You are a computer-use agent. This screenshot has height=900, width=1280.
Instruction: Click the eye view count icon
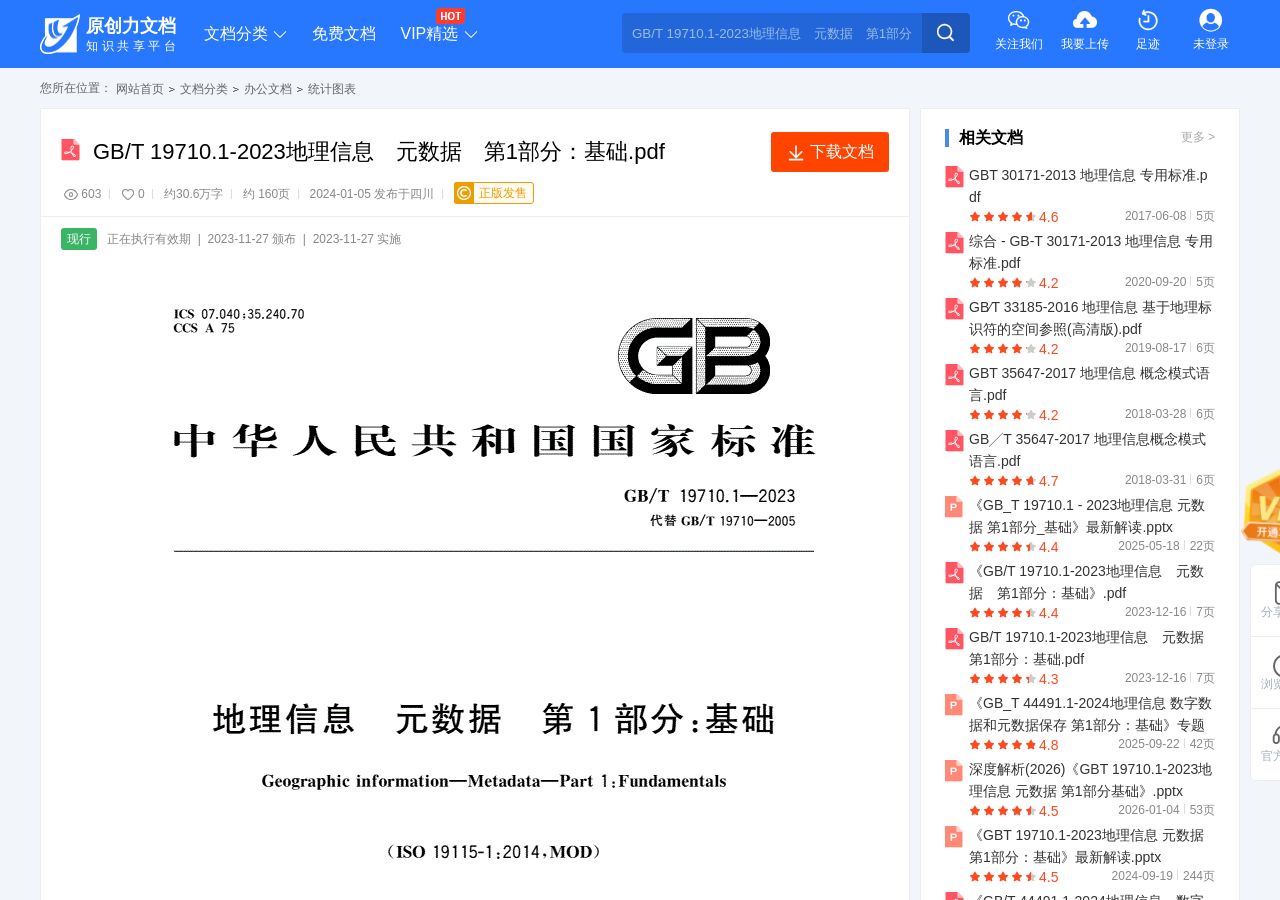pos(71,194)
